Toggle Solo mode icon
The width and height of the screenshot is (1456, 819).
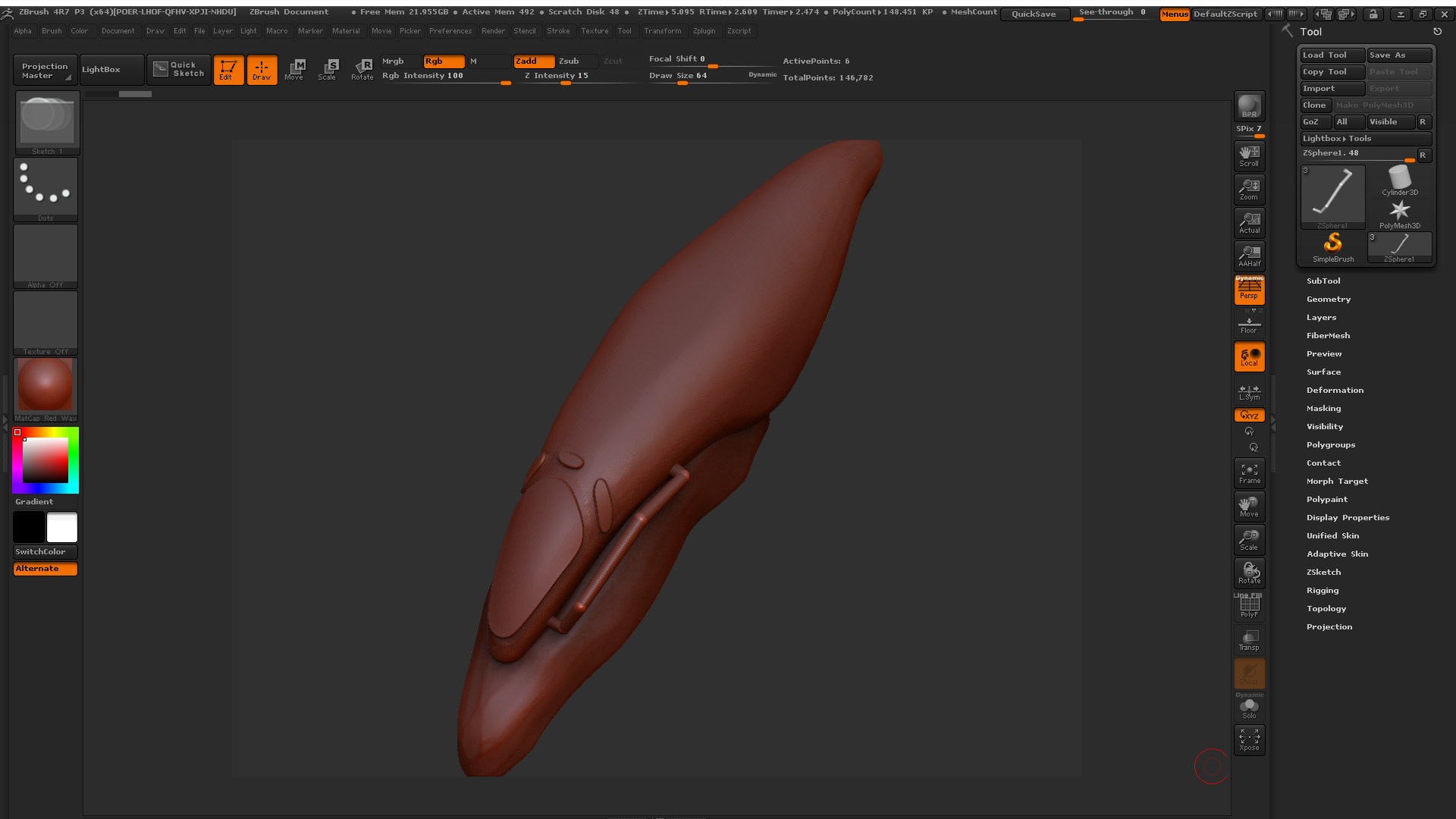pos(1249,708)
